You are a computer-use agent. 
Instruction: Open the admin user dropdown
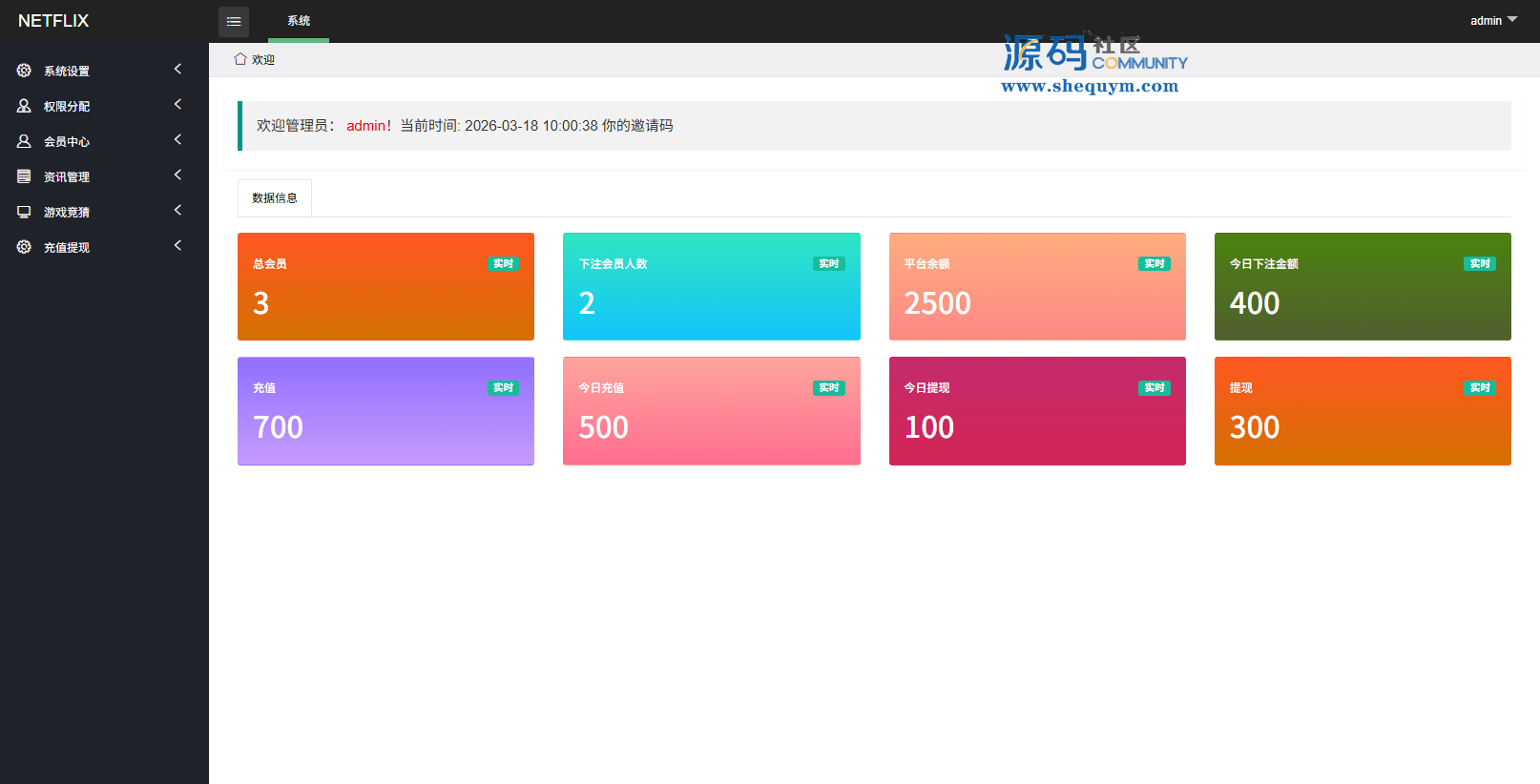click(x=1492, y=20)
